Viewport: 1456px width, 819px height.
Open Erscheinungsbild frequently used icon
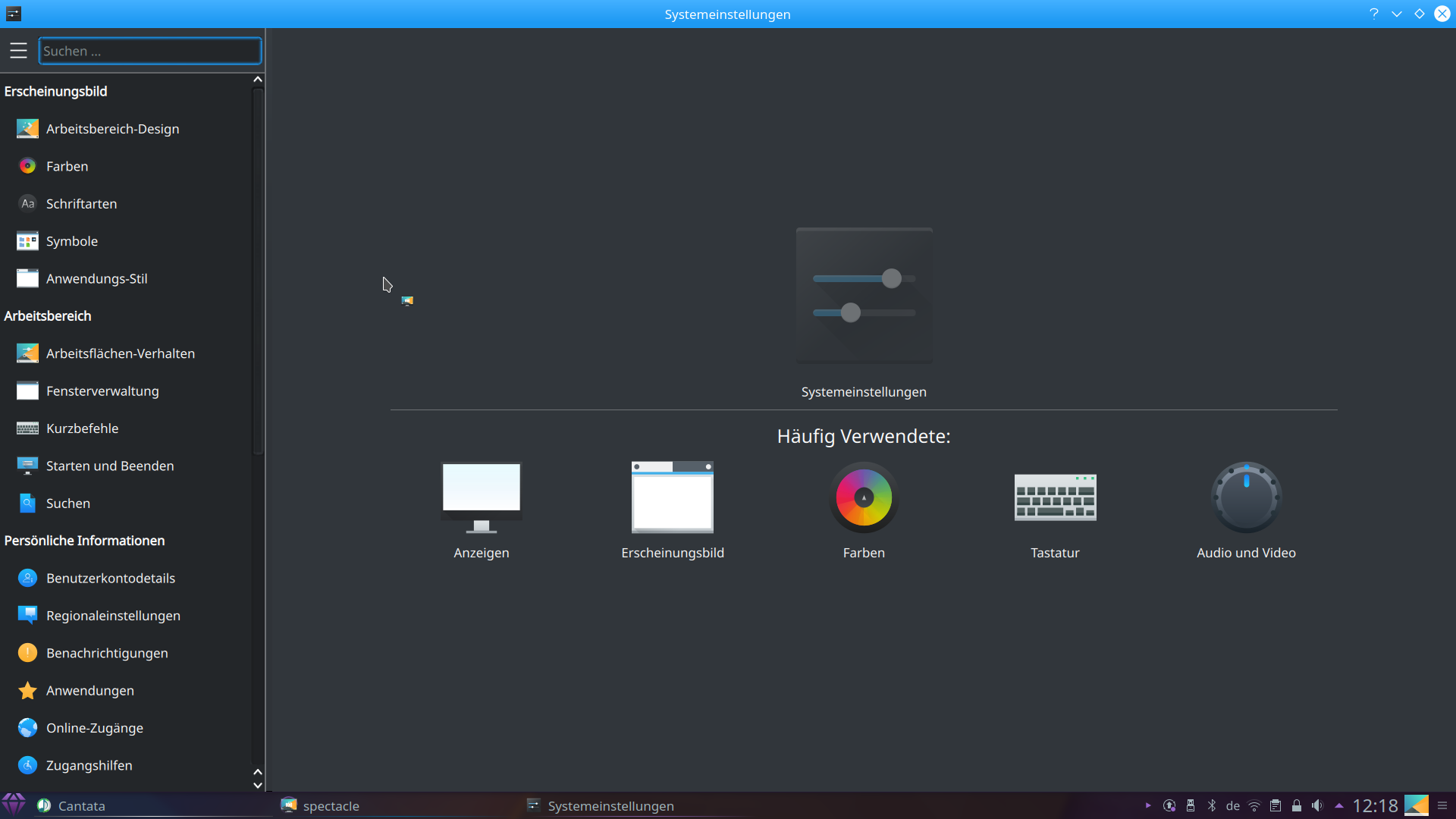tap(672, 510)
